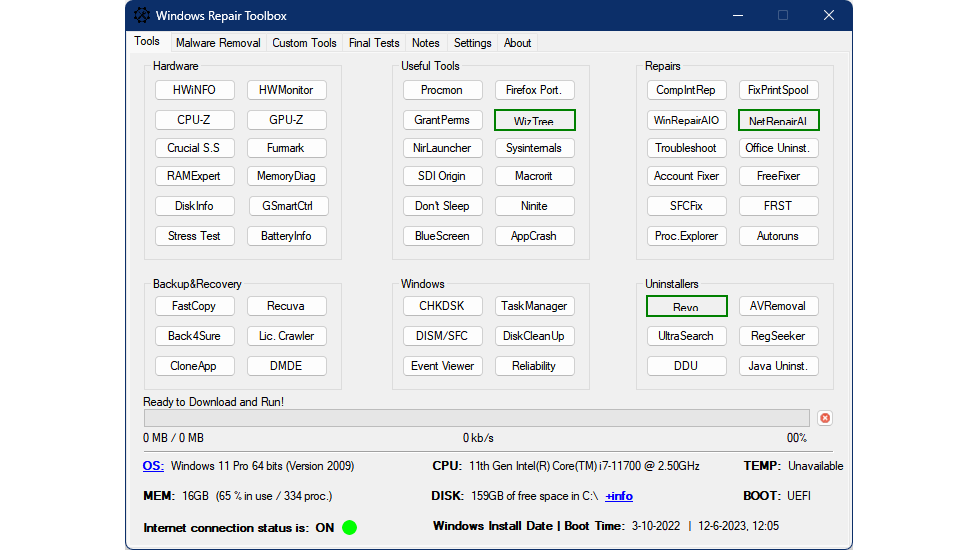
Task: Run GPU-Z
Action: tap(286, 120)
